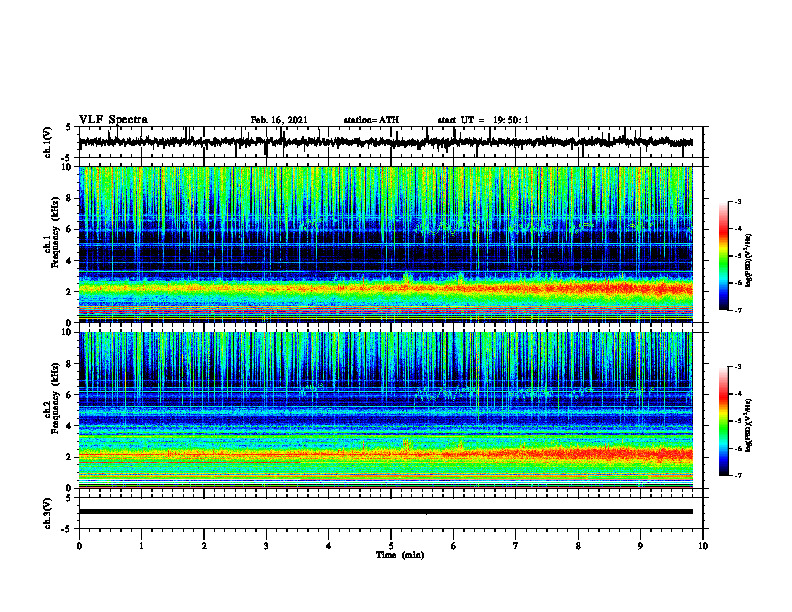Click the "start UT = 19:50: 1" text

[483, 120]
